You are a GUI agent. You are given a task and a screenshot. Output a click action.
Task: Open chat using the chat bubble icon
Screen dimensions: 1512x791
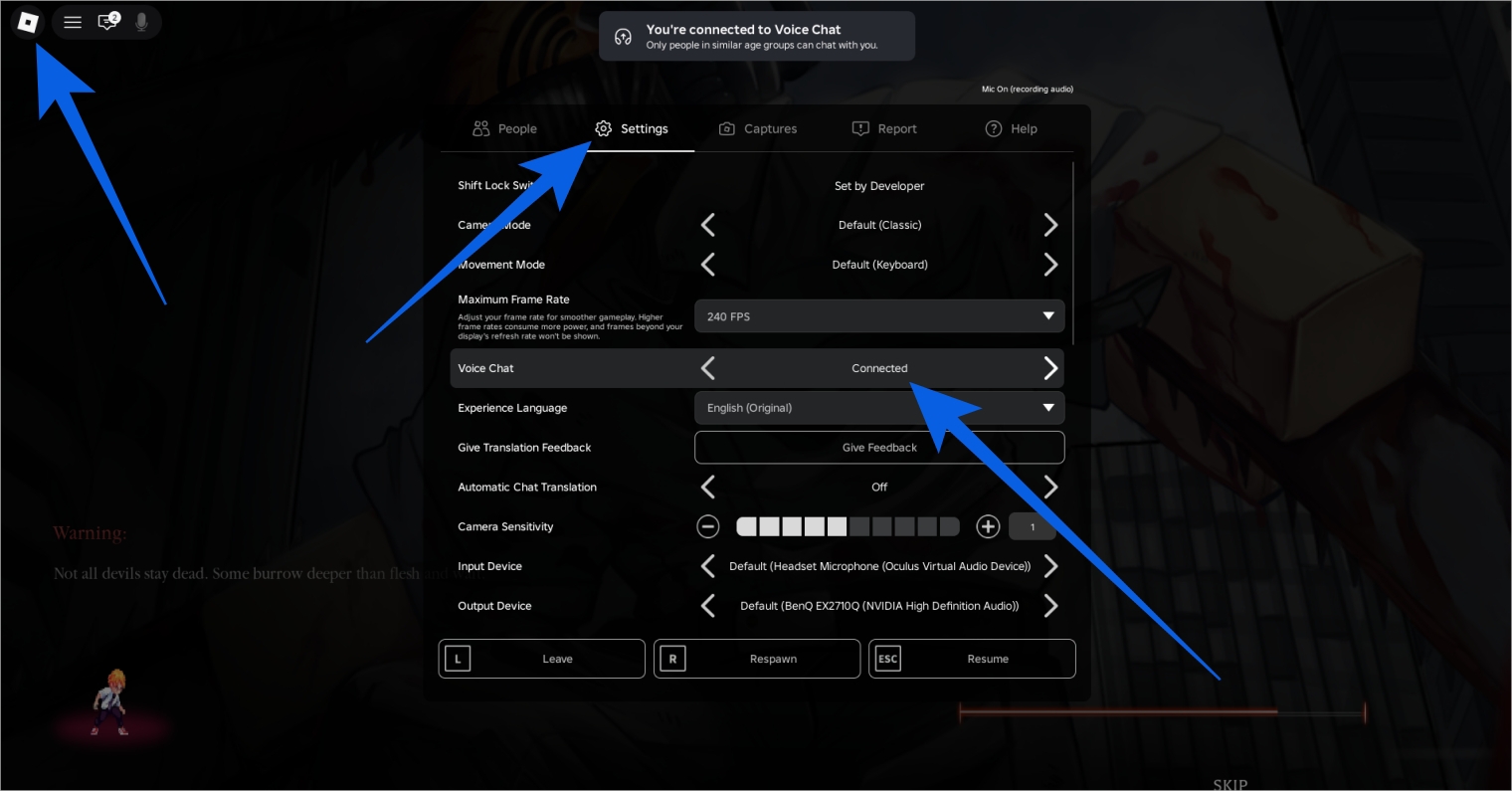pyautogui.click(x=107, y=22)
